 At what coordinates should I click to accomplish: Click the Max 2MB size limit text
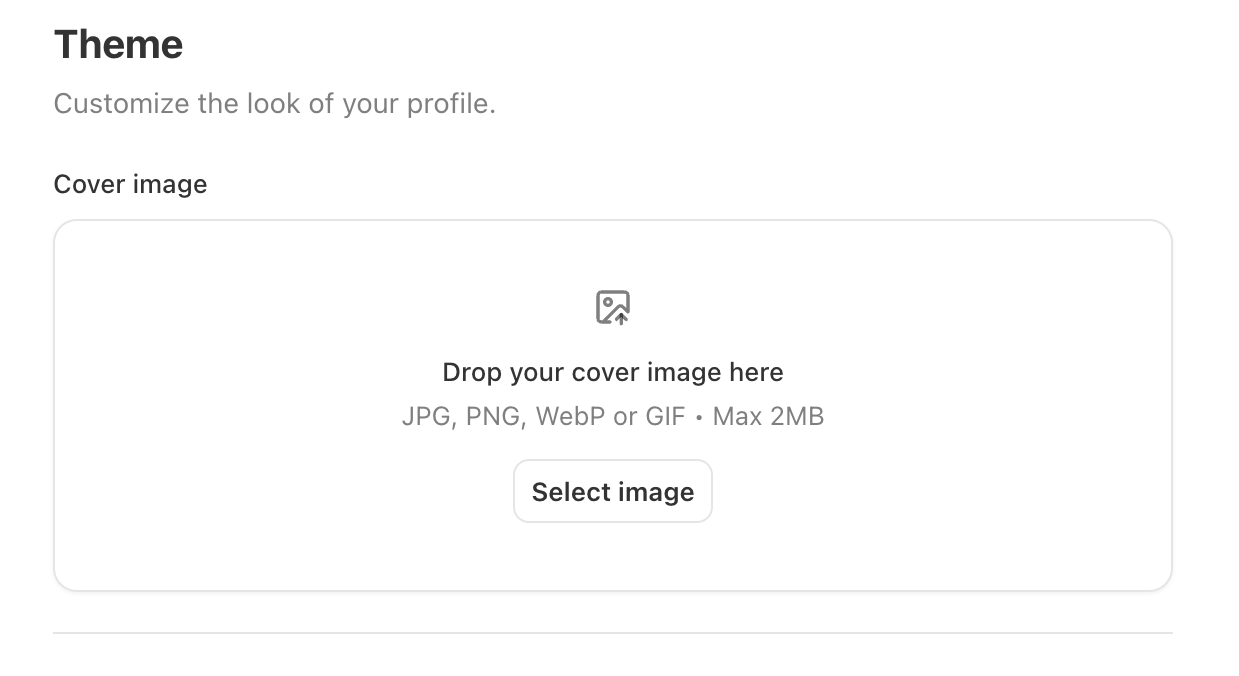click(x=768, y=416)
